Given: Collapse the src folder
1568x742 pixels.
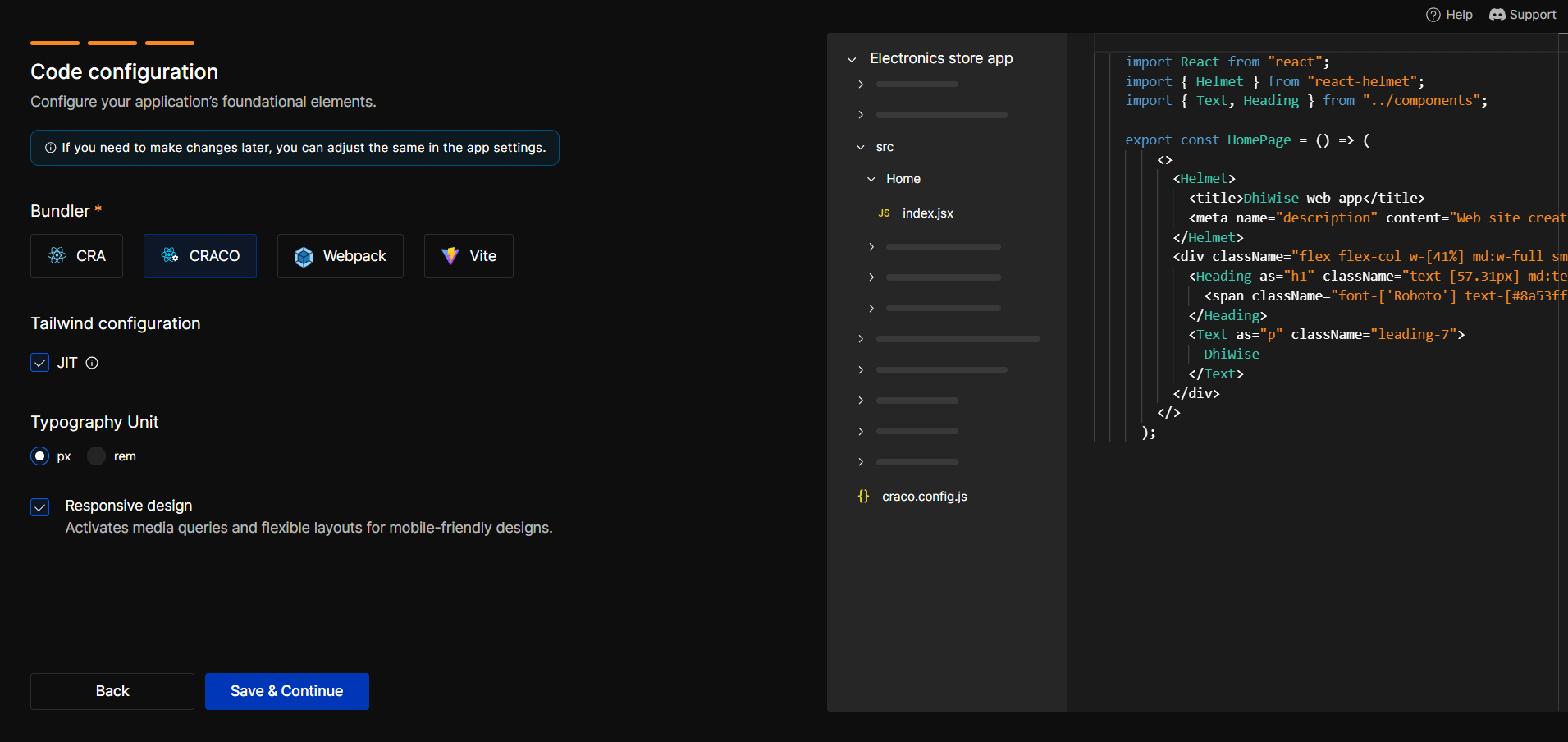Looking at the screenshot, I should point(861,148).
